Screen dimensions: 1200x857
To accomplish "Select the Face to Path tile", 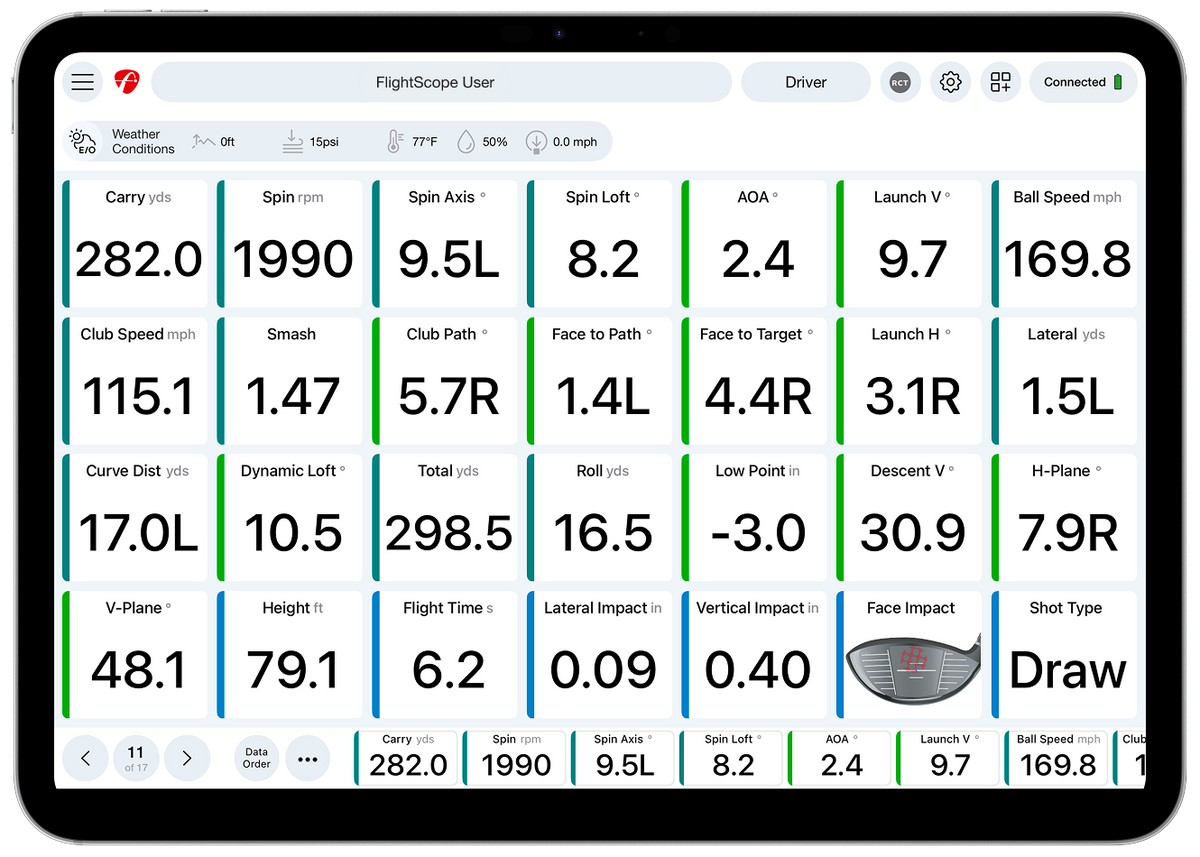I will pos(600,381).
